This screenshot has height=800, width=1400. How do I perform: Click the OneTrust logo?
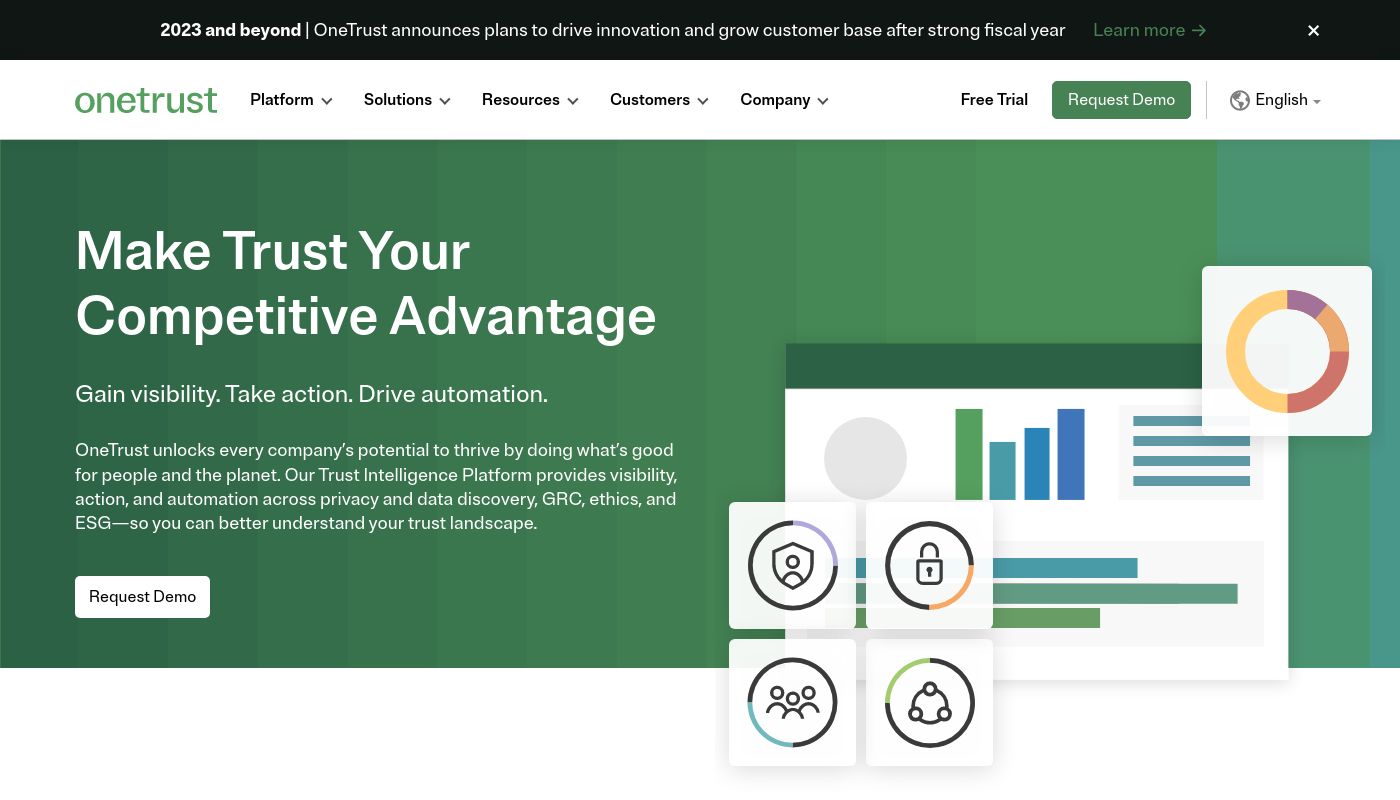click(x=146, y=100)
